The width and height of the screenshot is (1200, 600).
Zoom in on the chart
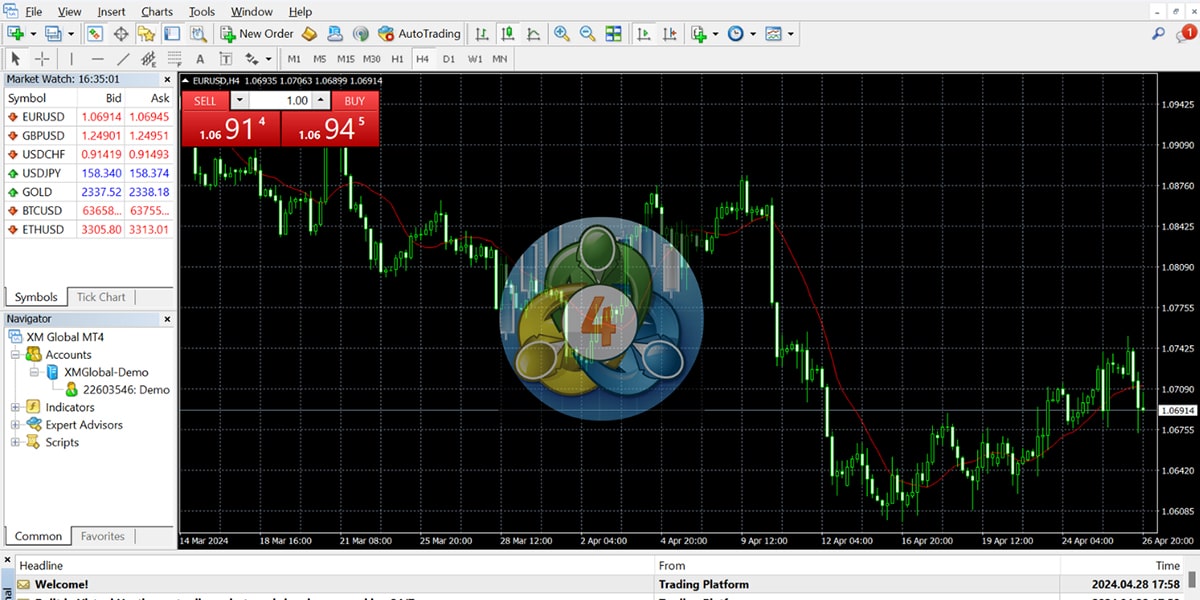[x=562, y=33]
